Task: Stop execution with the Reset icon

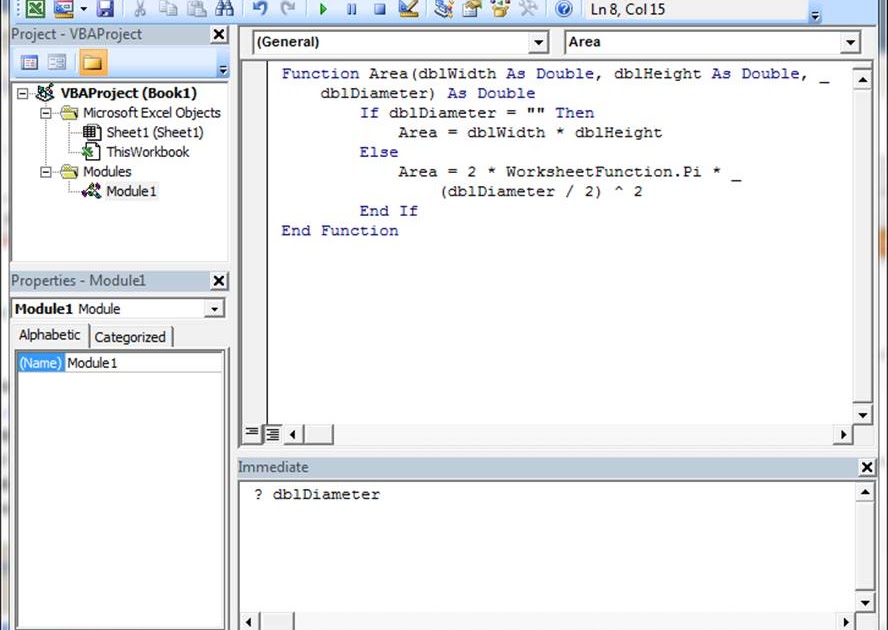Action: [x=380, y=9]
